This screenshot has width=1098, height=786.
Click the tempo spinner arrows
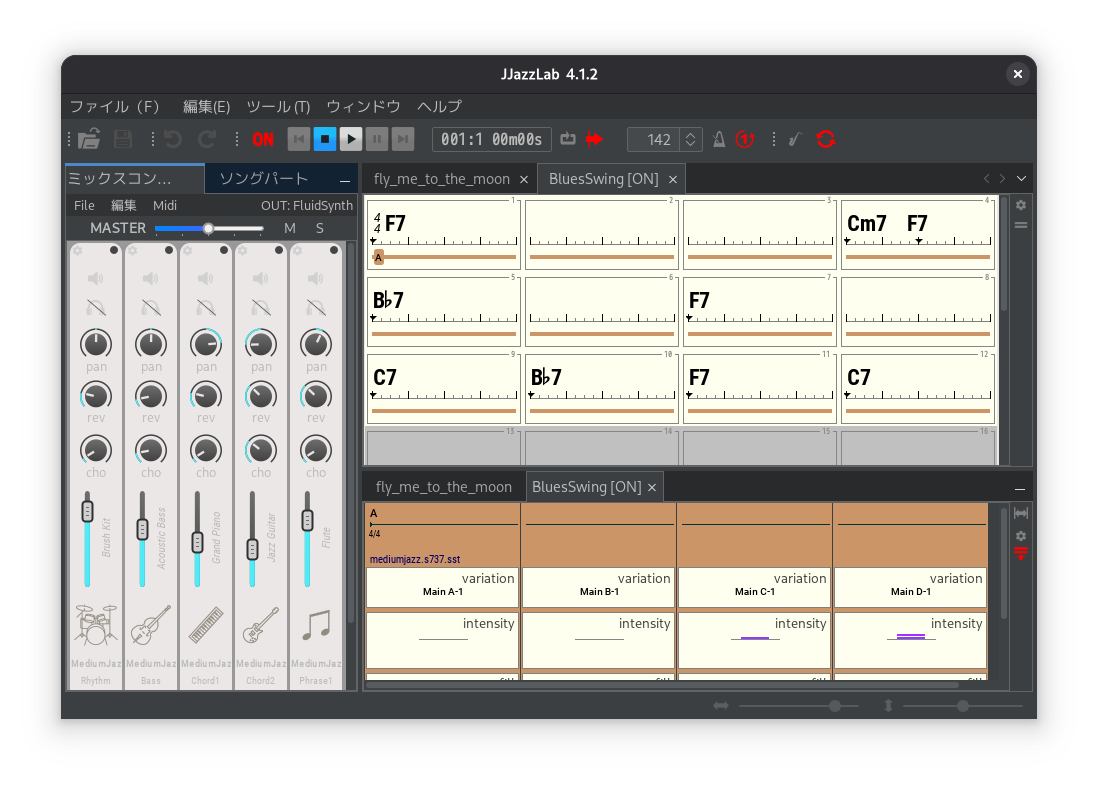[x=690, y=139]
